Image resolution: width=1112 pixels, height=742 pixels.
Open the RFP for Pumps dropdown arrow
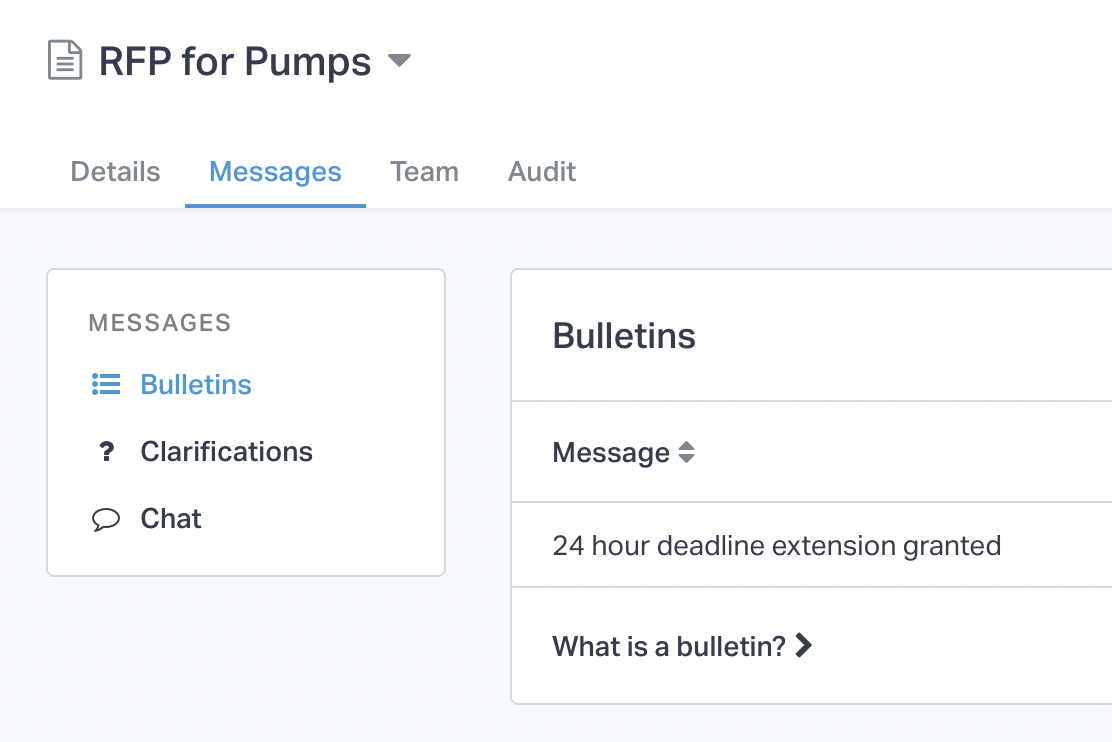pyautogui.click(x=399, y=60)
